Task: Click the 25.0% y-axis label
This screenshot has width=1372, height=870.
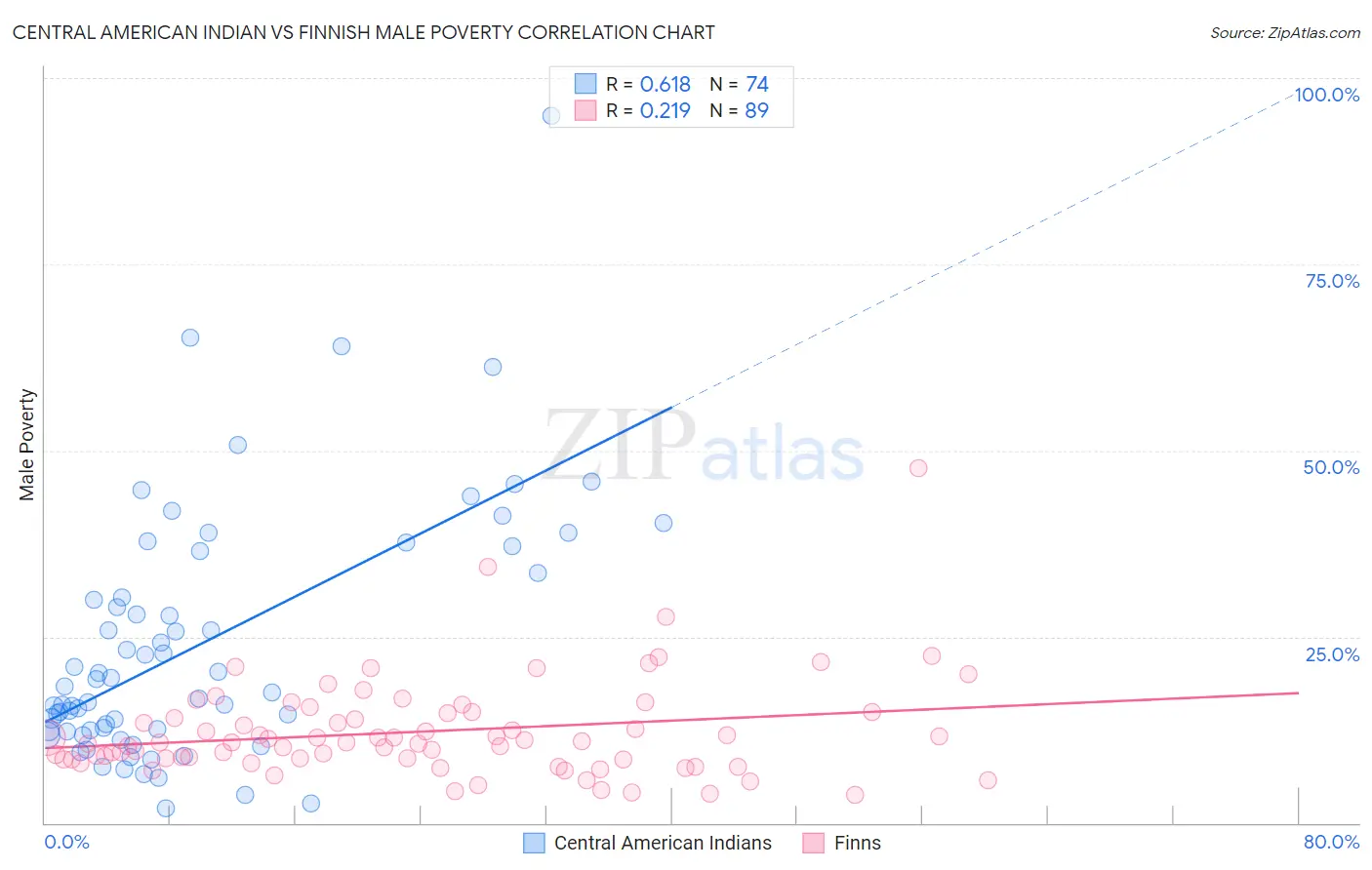Action: [x=1332, y=653]
